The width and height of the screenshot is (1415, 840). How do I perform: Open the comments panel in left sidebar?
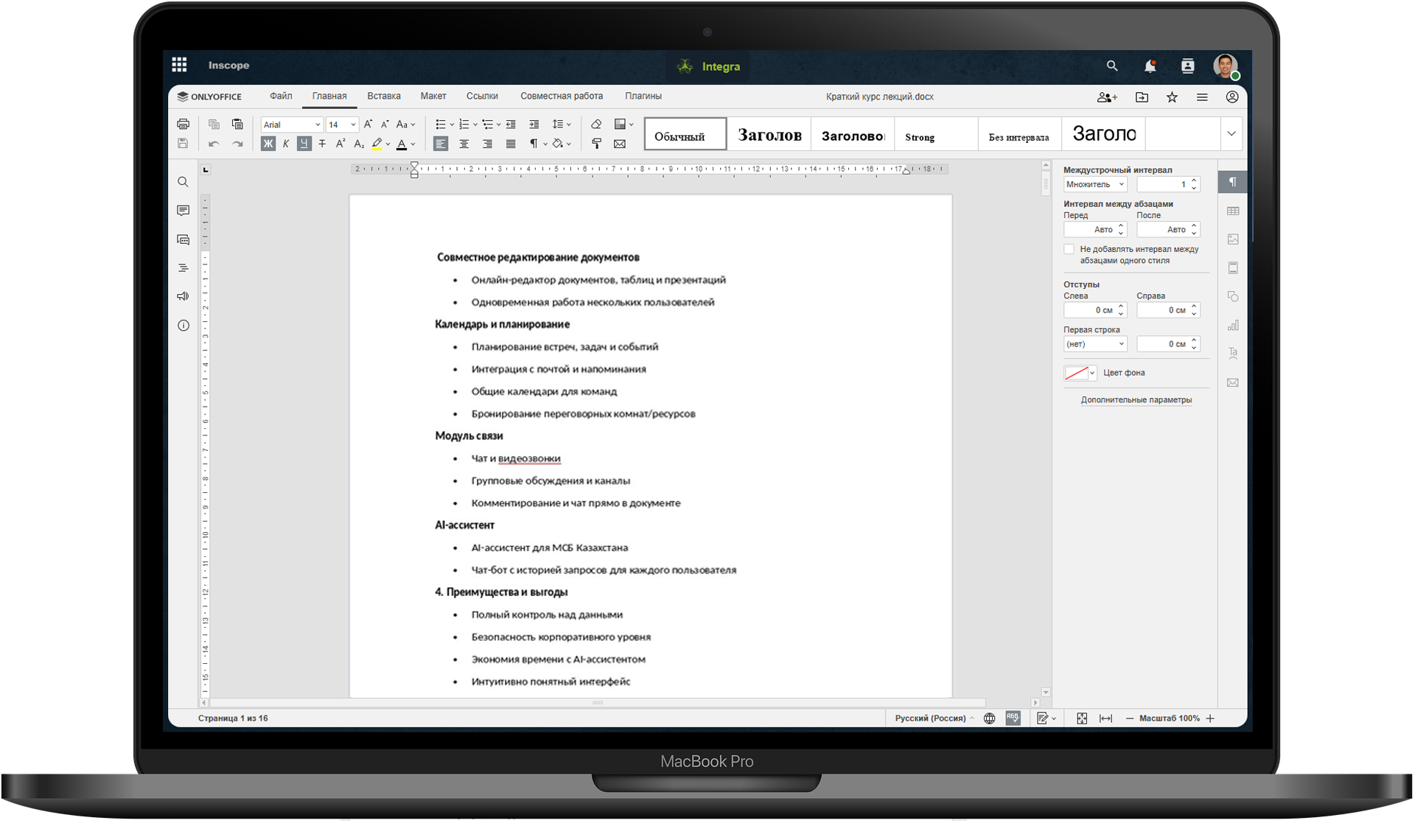[x=183, y=211]
